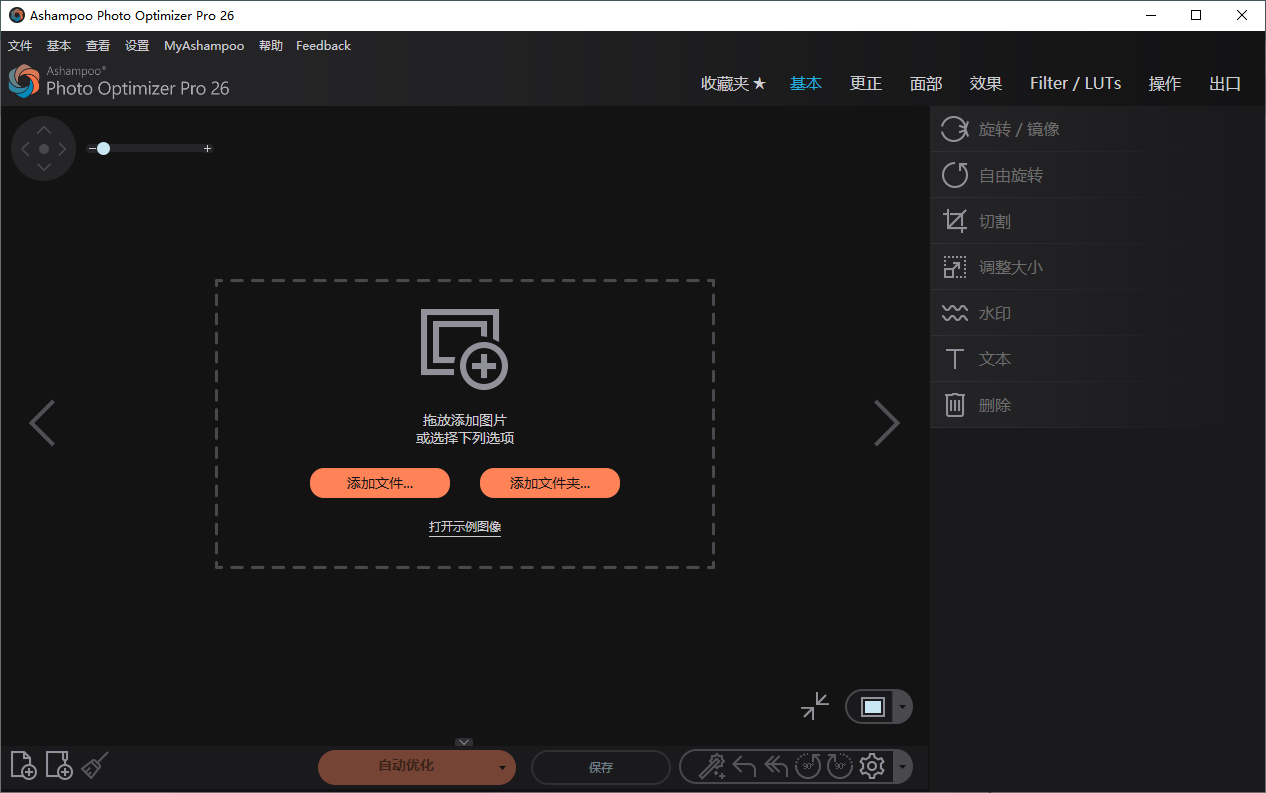Open the 切割 crop tool
The image size is (1266, 793).
994,220
